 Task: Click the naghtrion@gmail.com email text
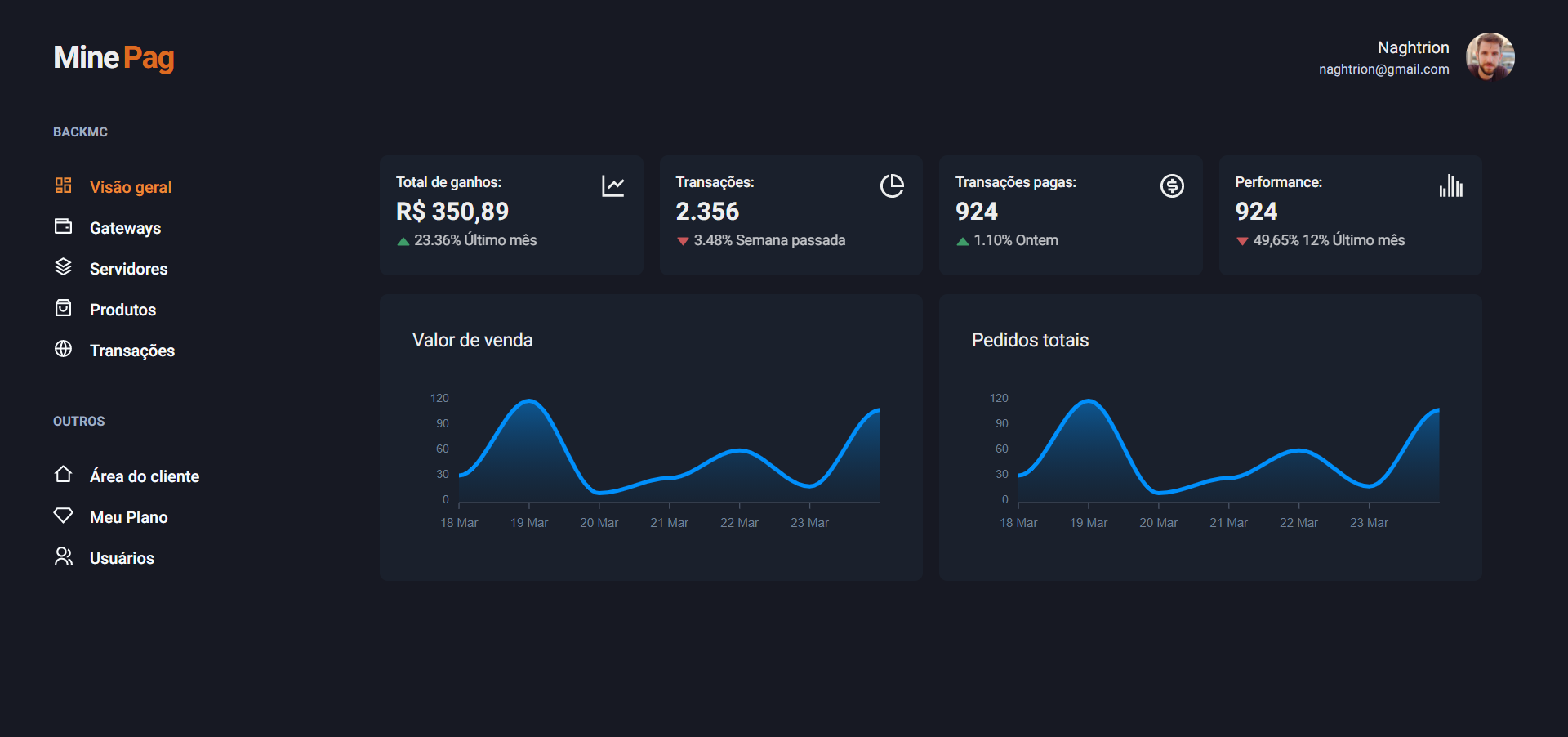click(1383, 69)
